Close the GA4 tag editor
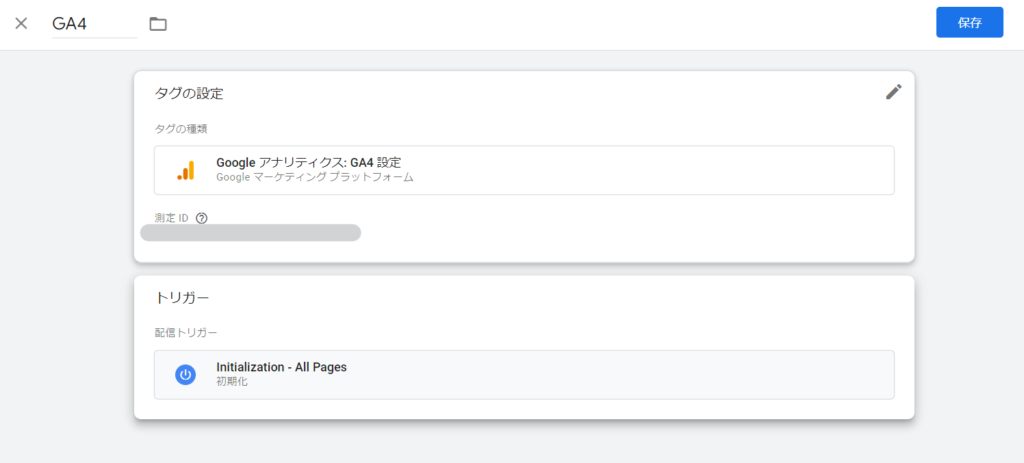Image resolution: width=1024 pixels, height=463 pixels. click(x=22, y=24)
